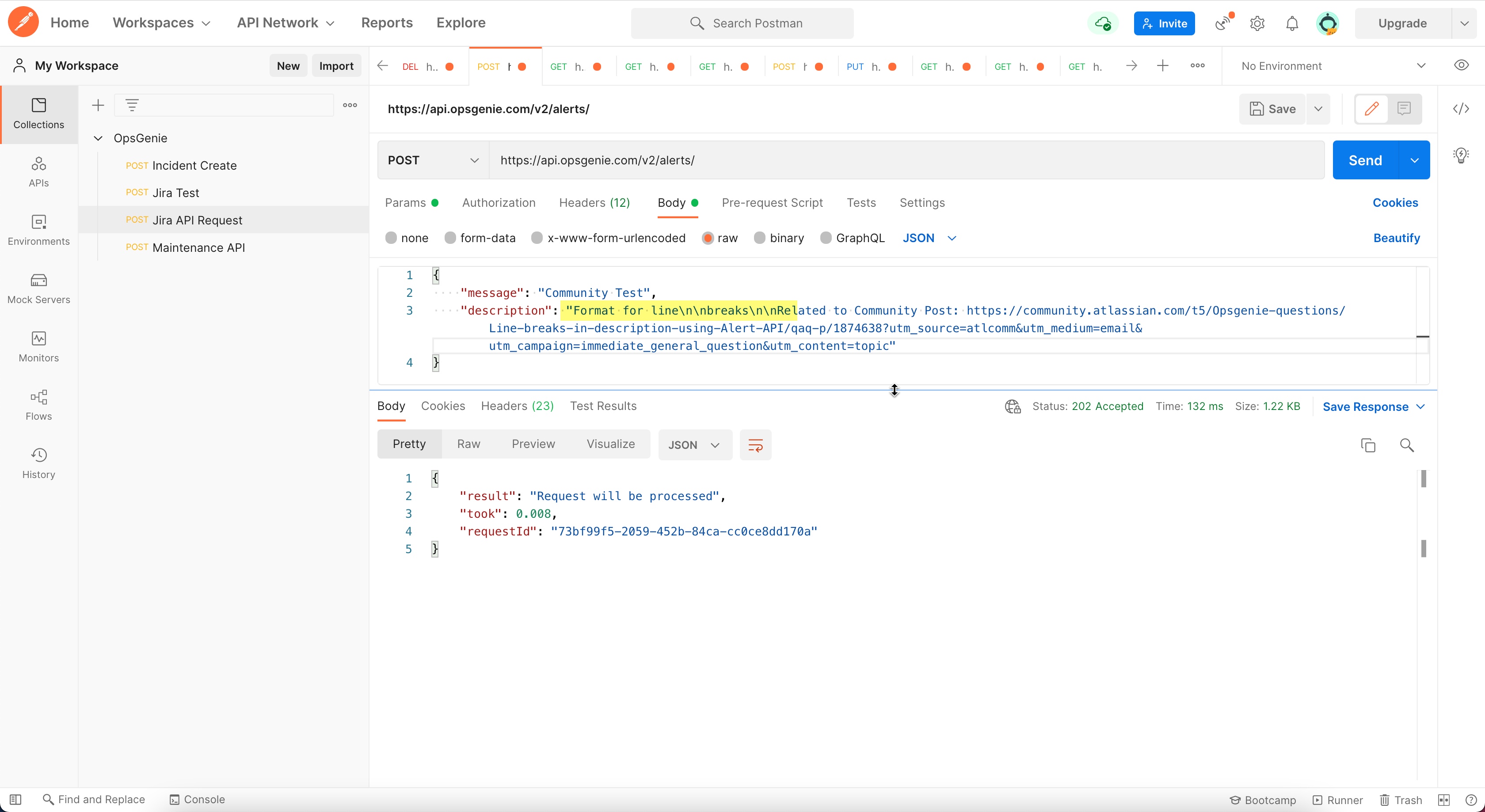1485x812 pixels.
Task: Click the Search Postman field
Action: tap(742, 23)
